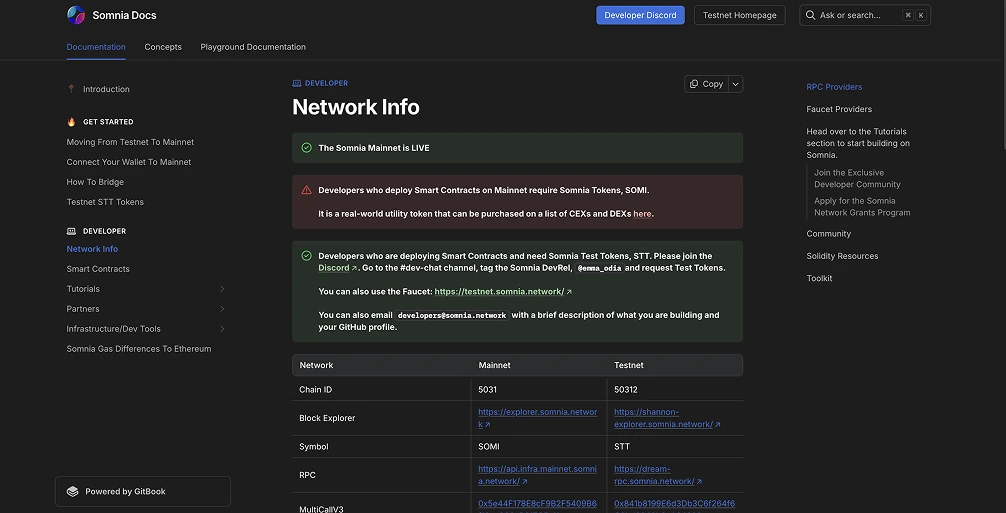Click the Somnia Docs logo icon
The image size is (1006, 513).
76,15
